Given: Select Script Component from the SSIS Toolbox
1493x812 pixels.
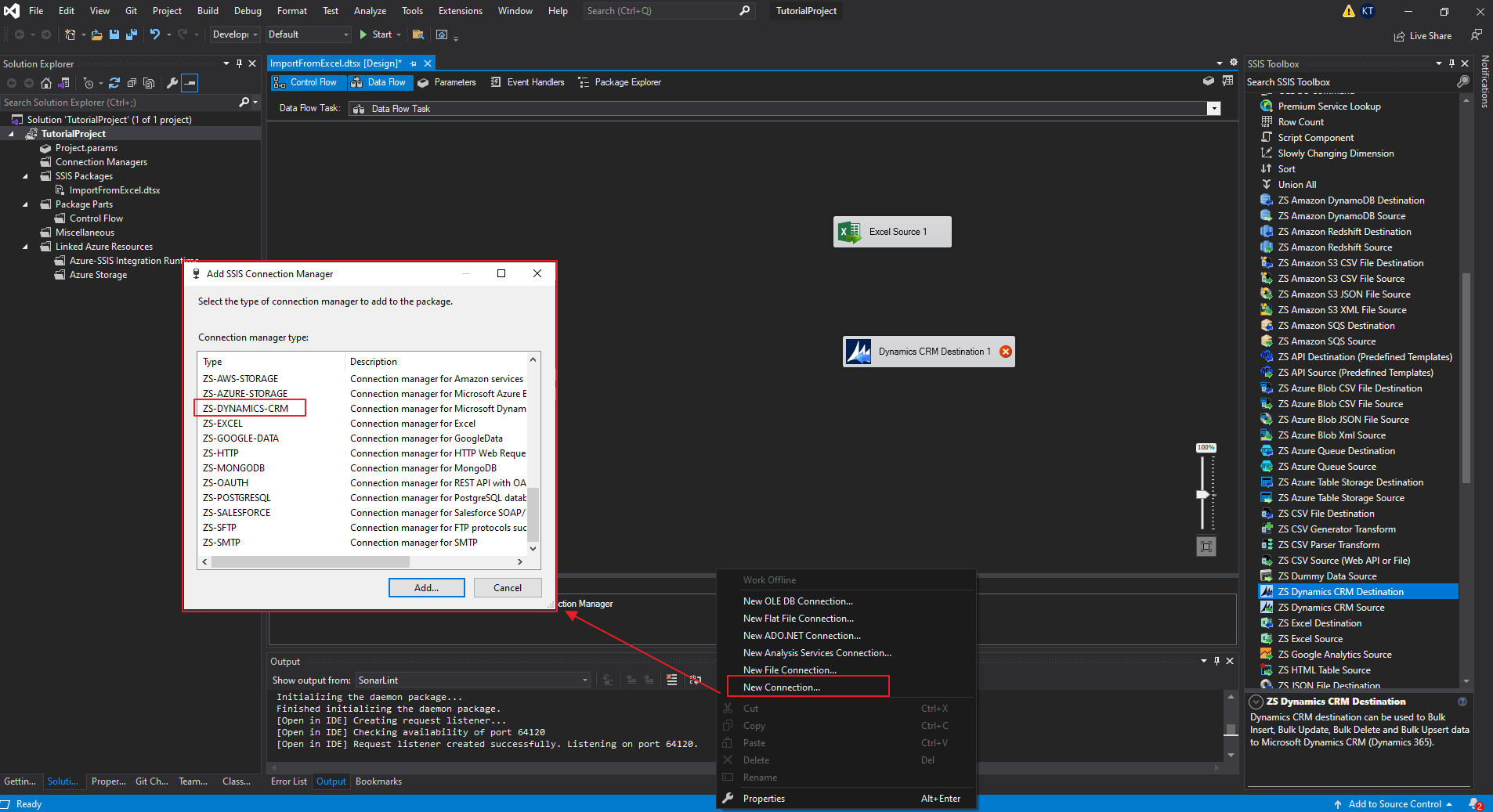Looking at the screenshot, I should [1315, 137].
